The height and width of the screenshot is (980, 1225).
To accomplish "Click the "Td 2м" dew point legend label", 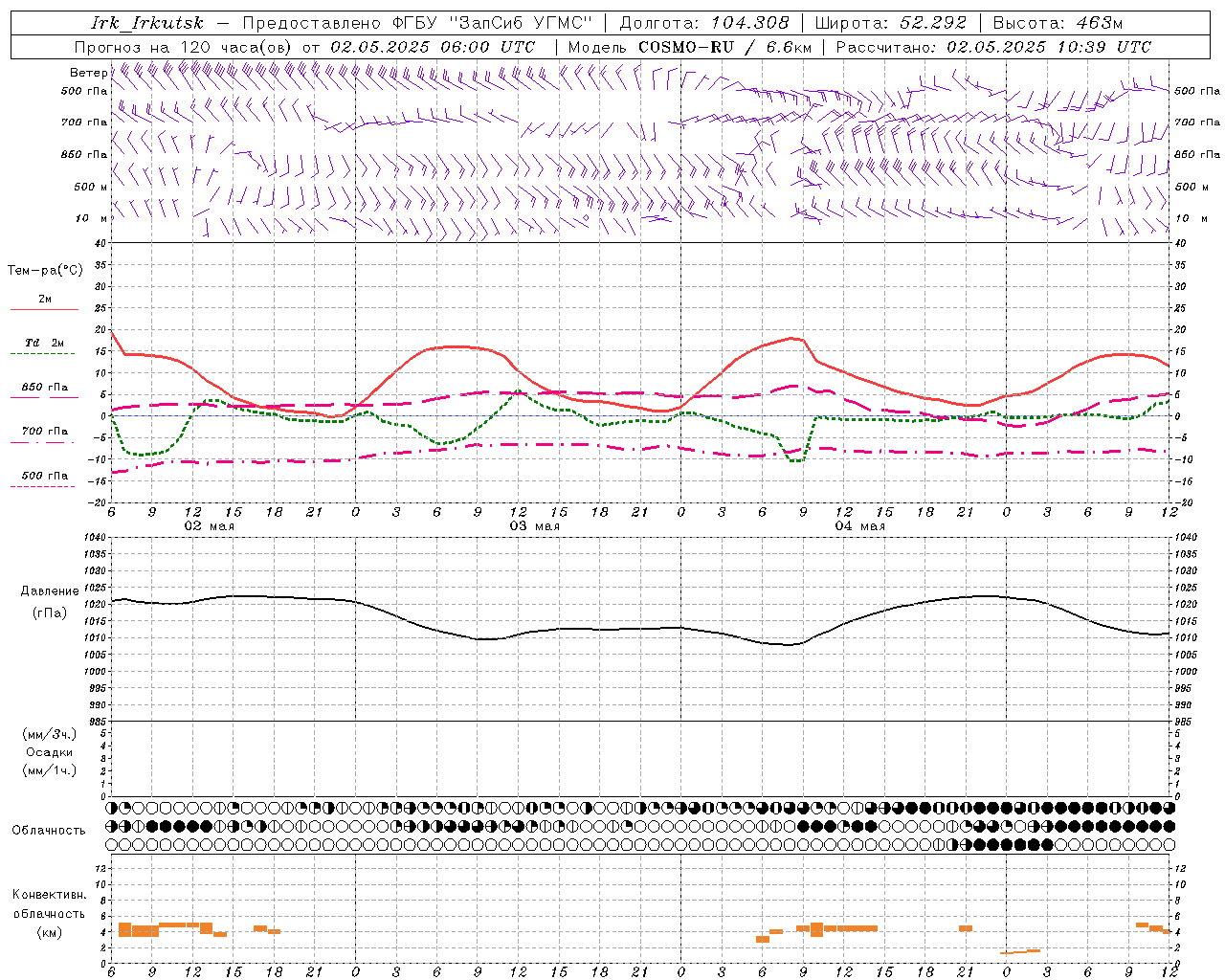I will pyautogui.click(x=44, y=343).
